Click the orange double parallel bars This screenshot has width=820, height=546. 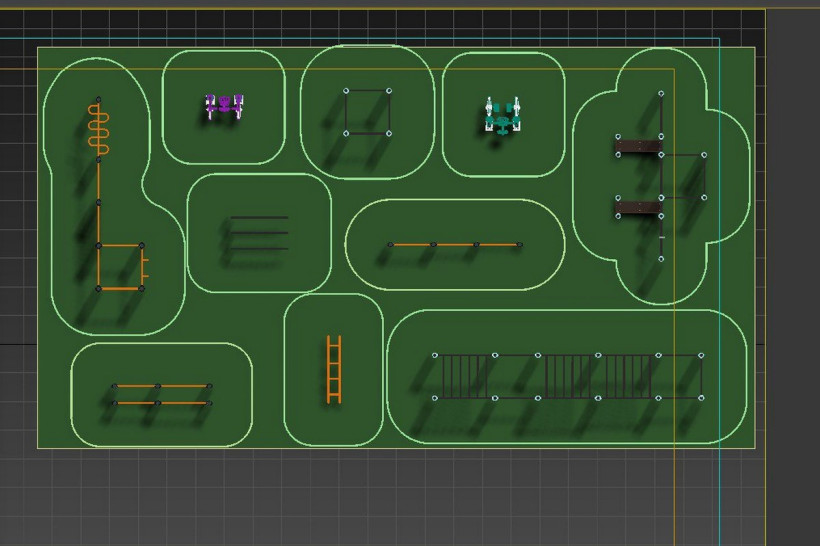(160, 394)
